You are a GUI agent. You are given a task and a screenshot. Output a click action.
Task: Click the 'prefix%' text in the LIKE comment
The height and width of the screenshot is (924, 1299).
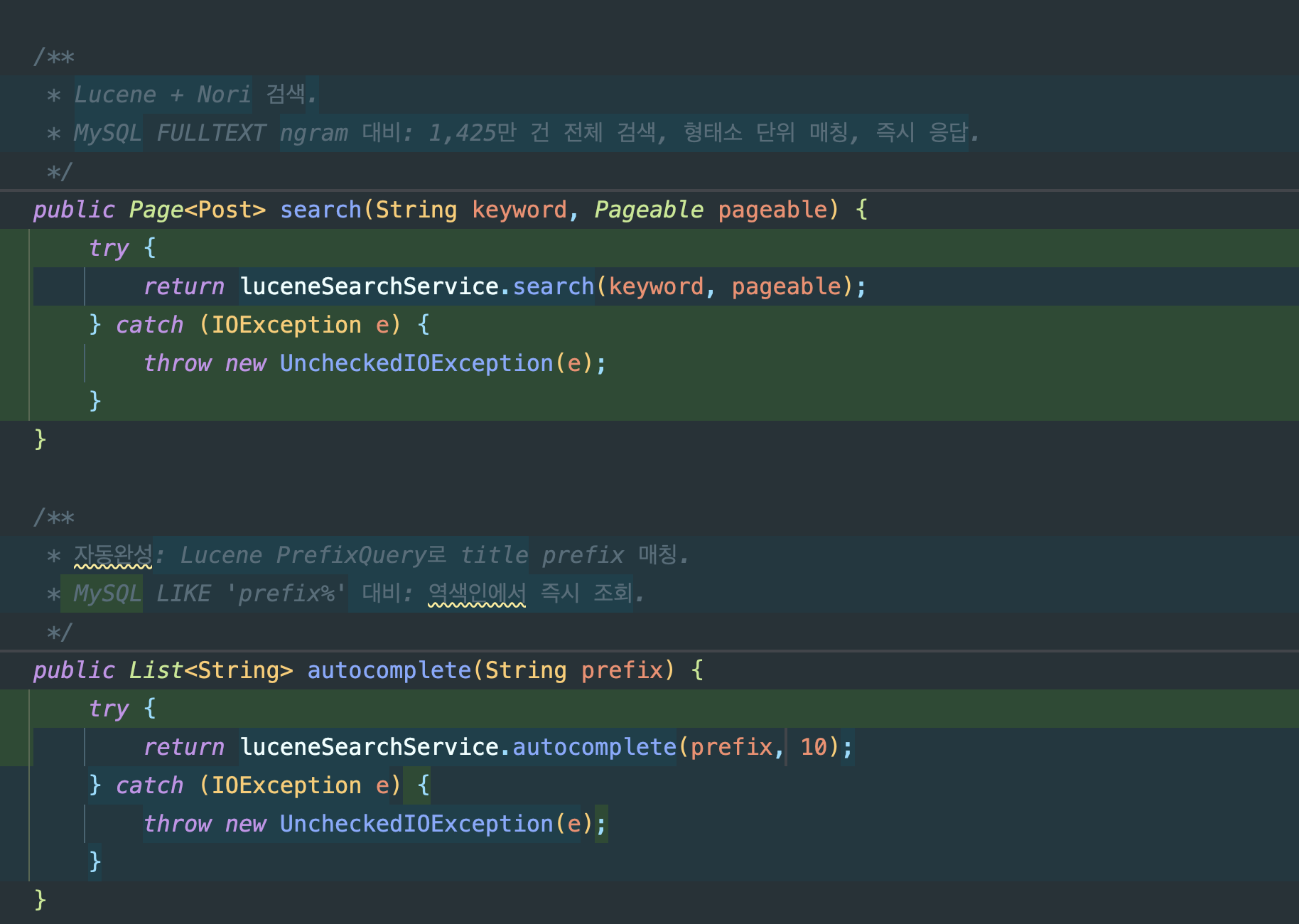(286, 593)
